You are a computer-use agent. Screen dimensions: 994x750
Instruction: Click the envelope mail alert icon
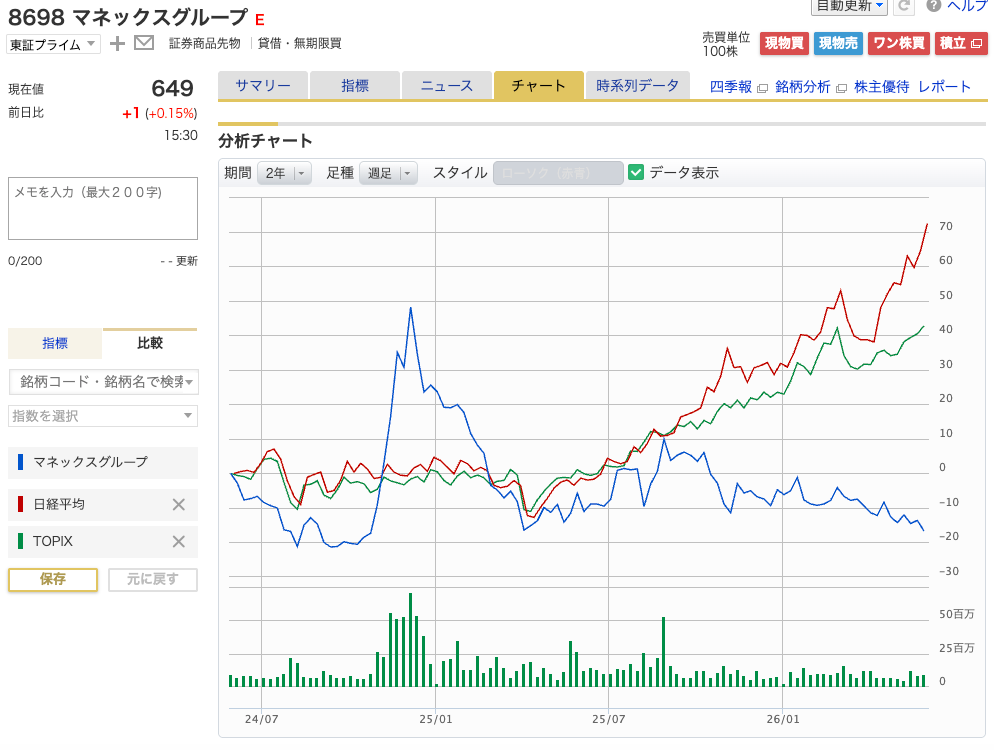coord(145,43)
